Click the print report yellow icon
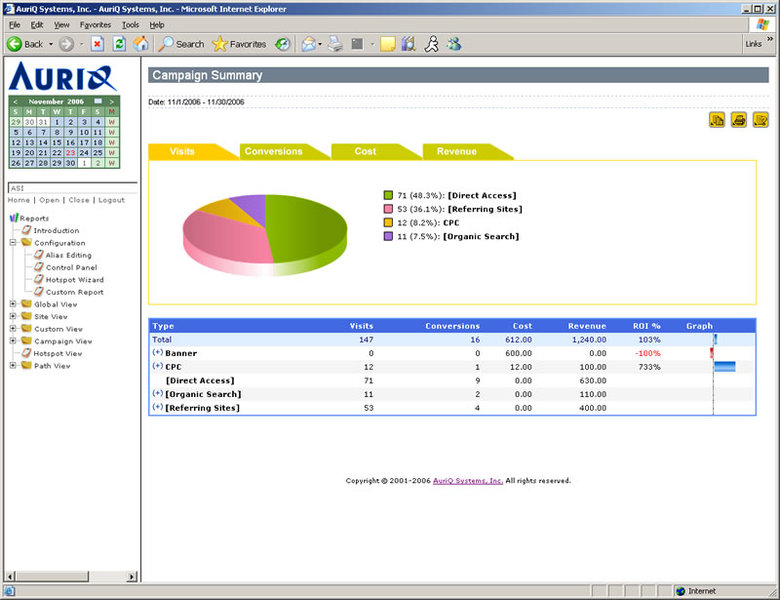 pos(739,119)
